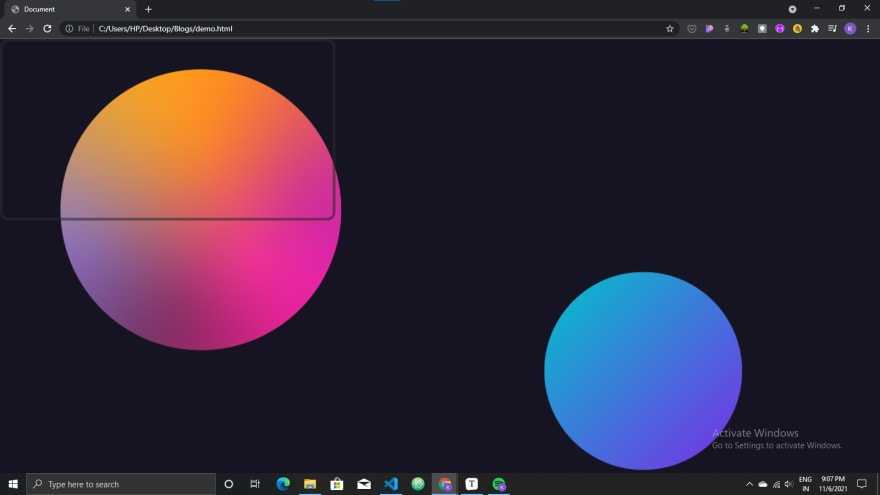
Task: Open the media controls icon in toolbar
Action: coord(832,29)
